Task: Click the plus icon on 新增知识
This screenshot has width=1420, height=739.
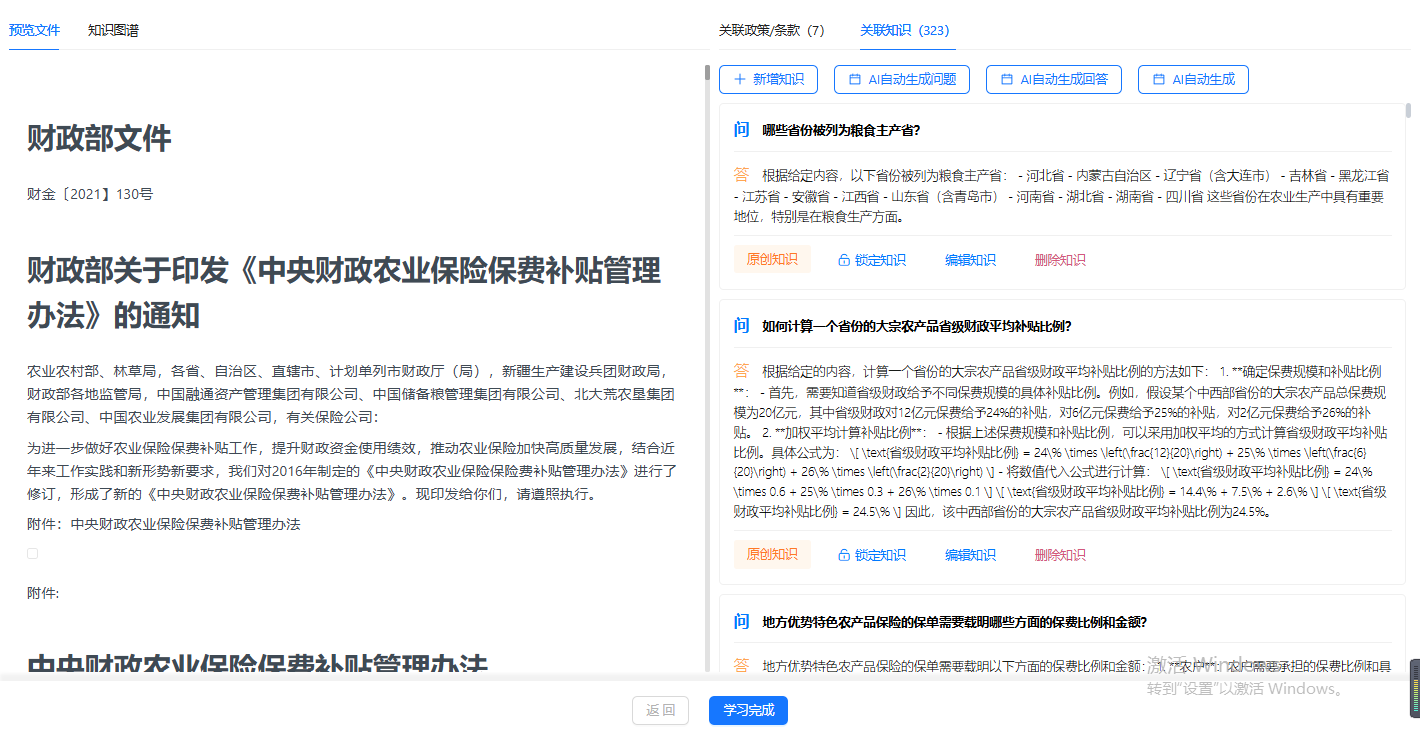Action: 740,79
